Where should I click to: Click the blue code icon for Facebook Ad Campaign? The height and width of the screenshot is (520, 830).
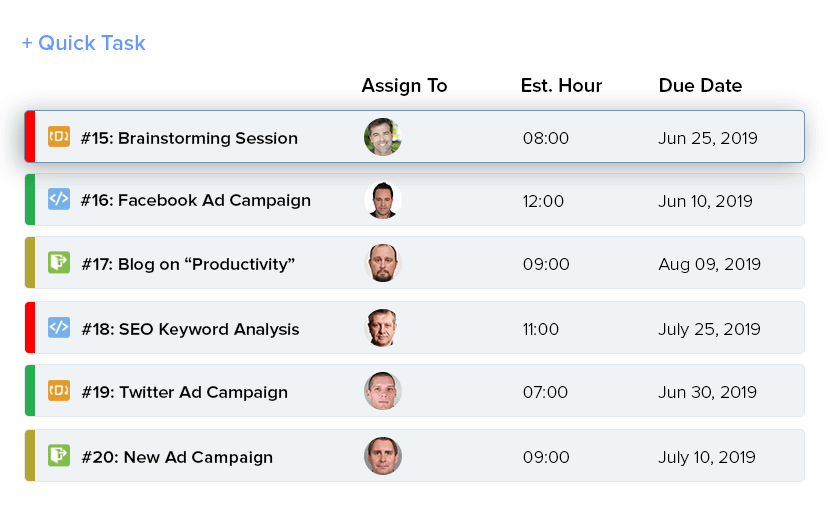tap(59, 199)
